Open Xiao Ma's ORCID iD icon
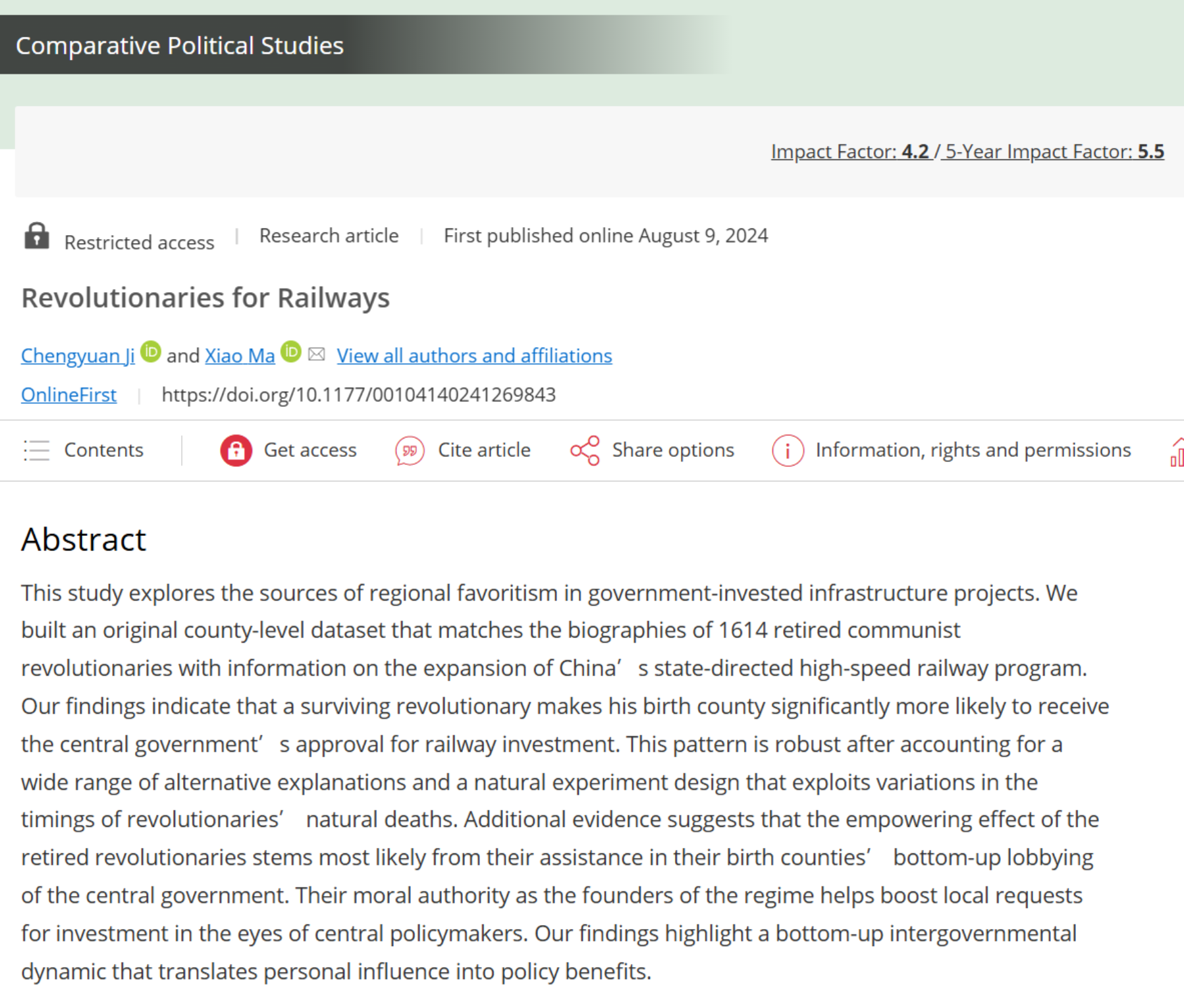 (x=290, y=352)
